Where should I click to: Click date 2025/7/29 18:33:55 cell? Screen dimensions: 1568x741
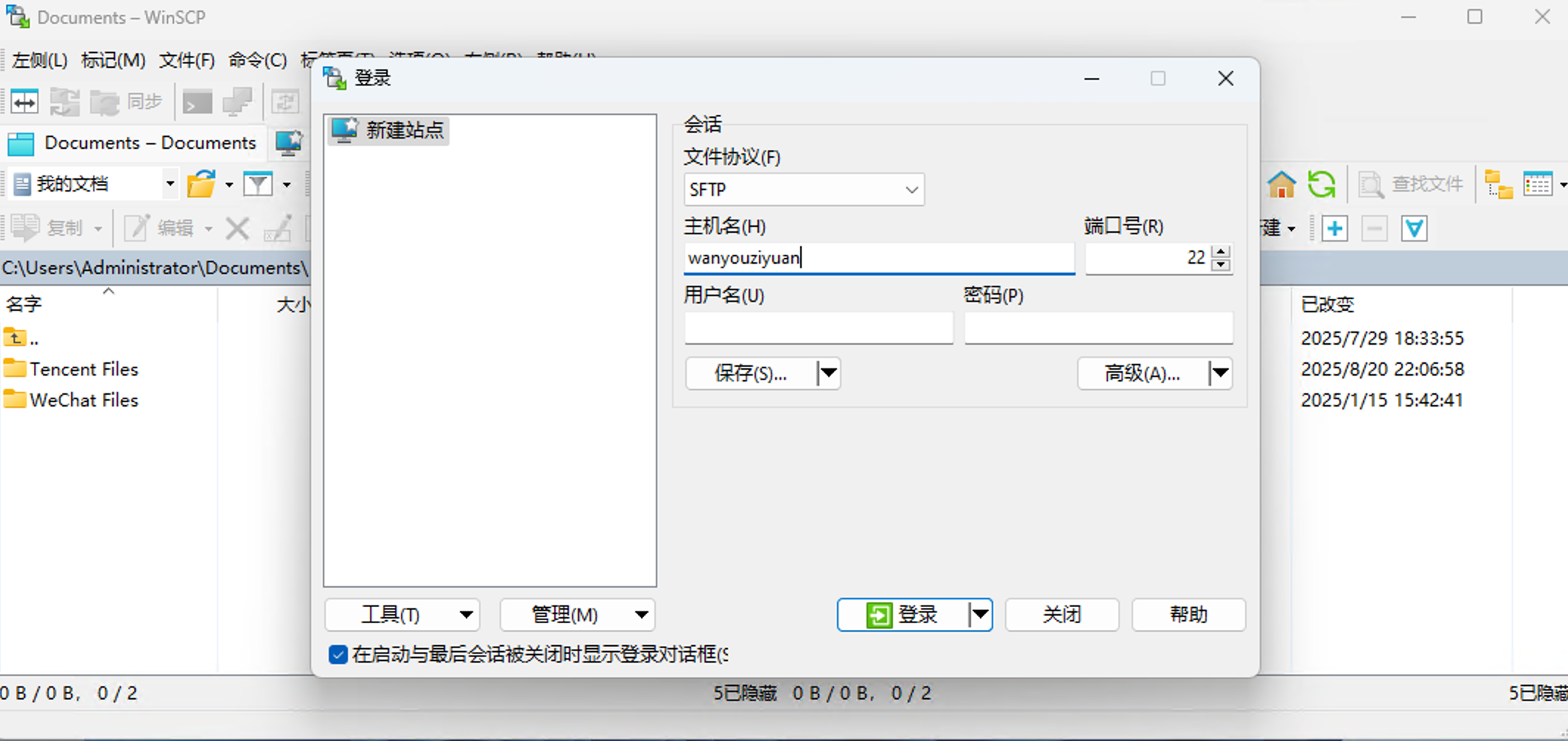click(1382, 338)
